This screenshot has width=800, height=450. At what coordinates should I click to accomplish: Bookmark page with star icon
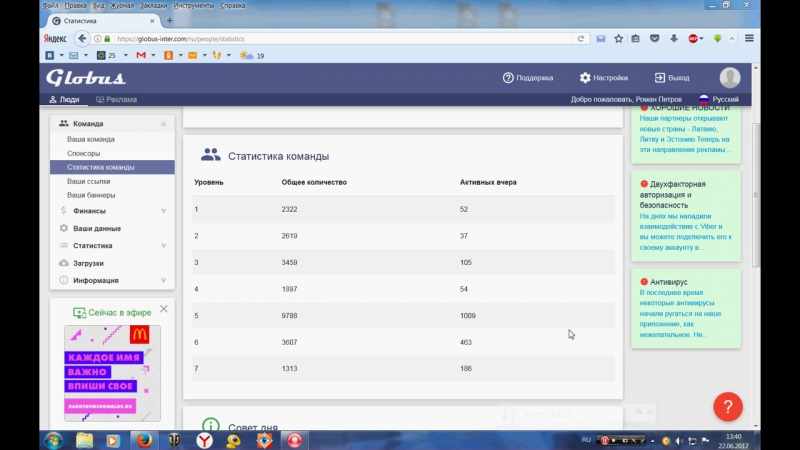tap(618, 39)
